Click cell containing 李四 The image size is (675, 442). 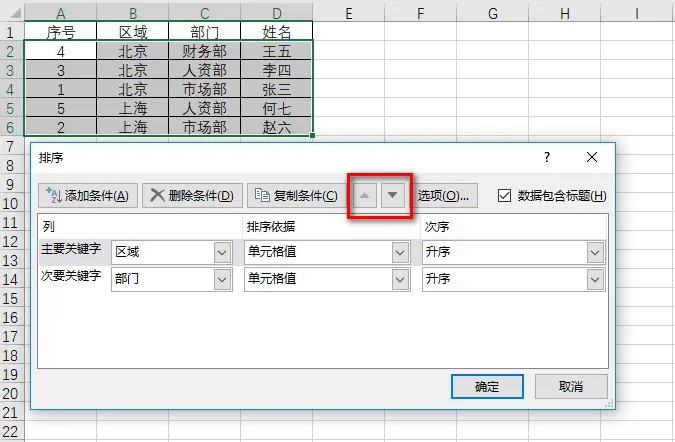(276, 70)
